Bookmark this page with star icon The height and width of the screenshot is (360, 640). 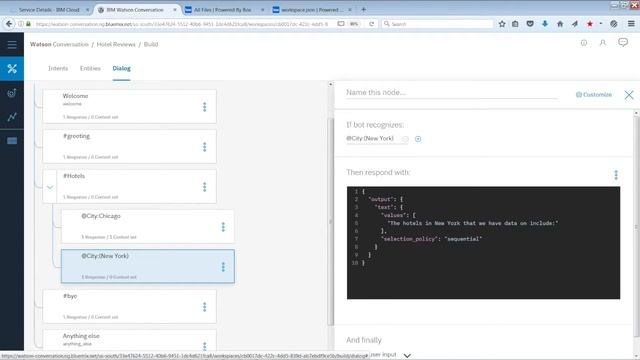click(x=502, y=24)
